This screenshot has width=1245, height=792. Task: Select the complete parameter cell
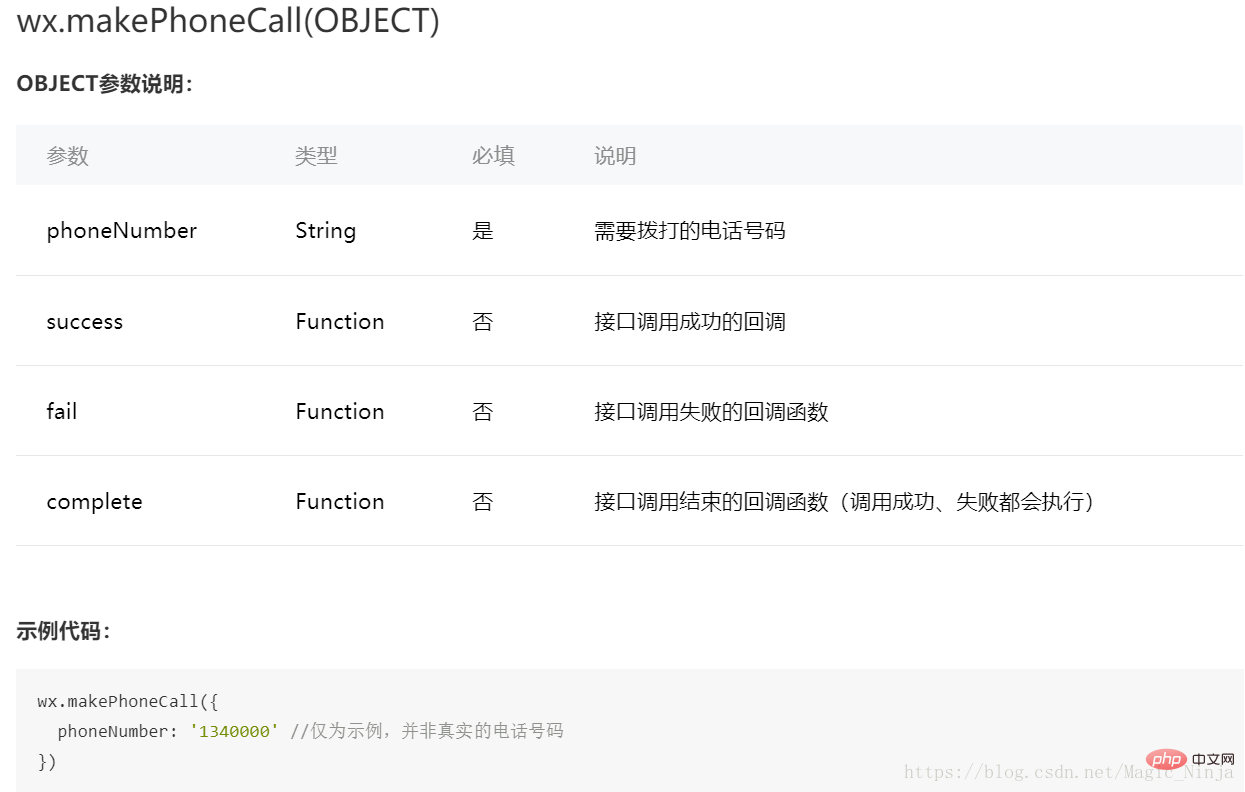pyautogui.click(x=95, y=501)
